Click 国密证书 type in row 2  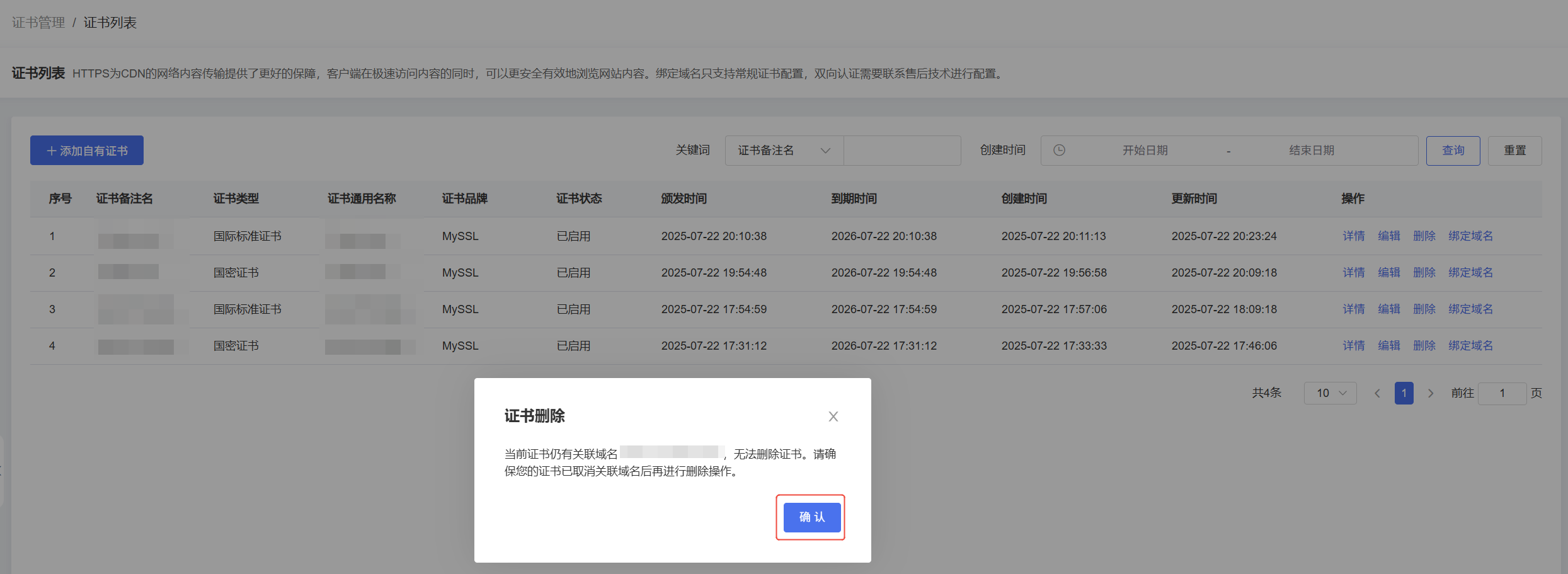(x=236, y=273)
